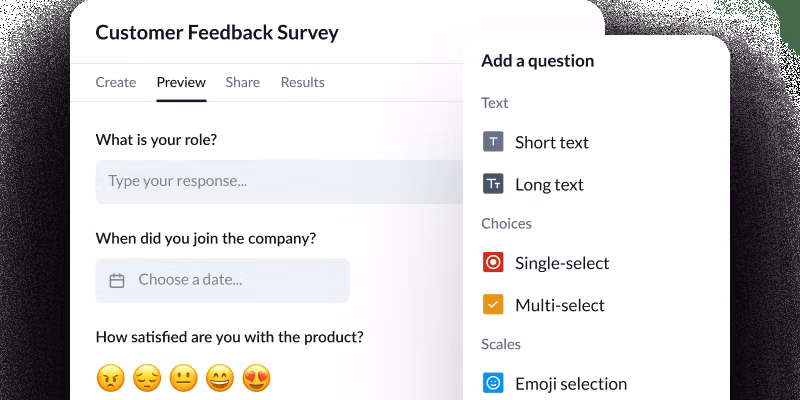The width and height of the screenshot is (800, 400).
Task: Switch to the Create tab
Action: pyautogui.click(x=116, y=82)
